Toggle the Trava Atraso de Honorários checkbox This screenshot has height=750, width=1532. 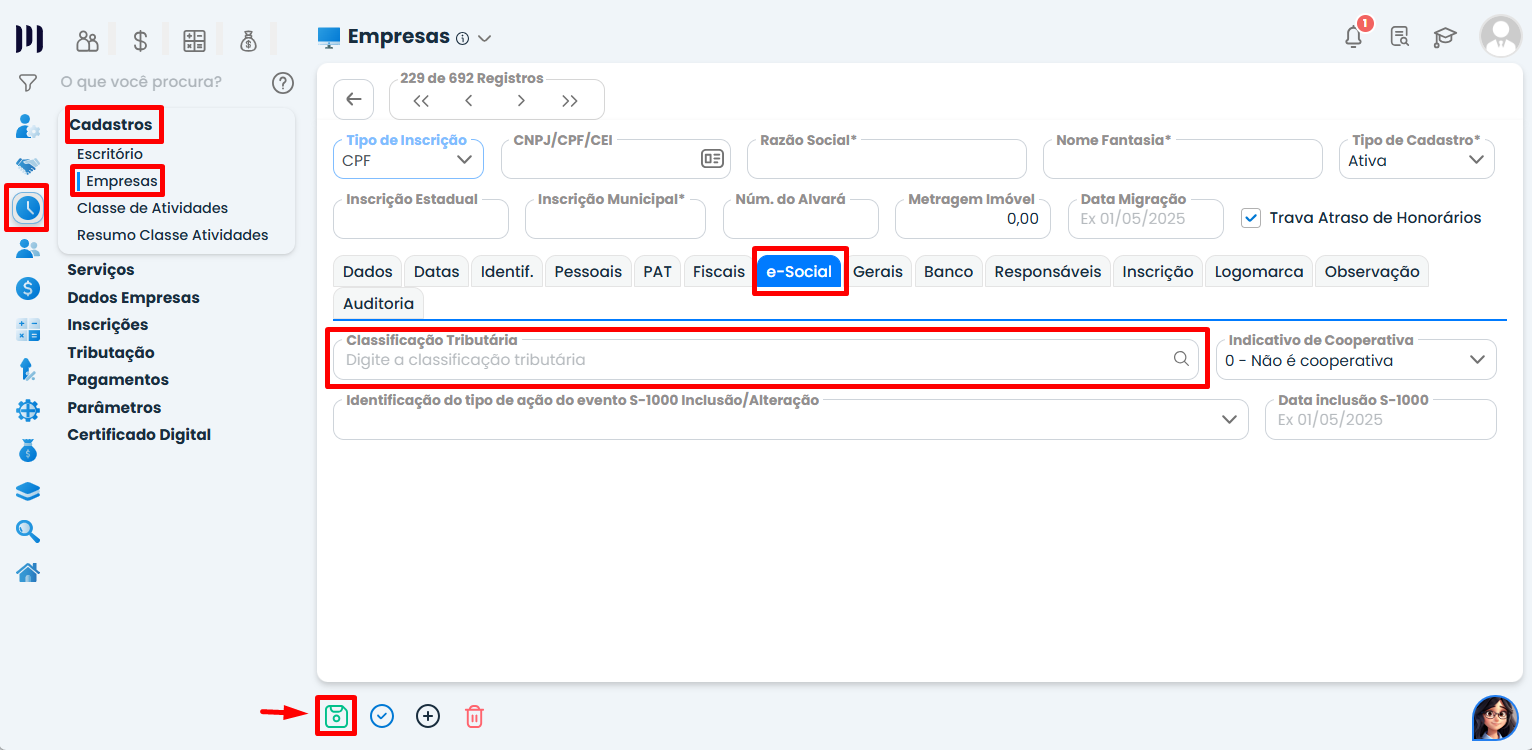tap(1251, 218)
